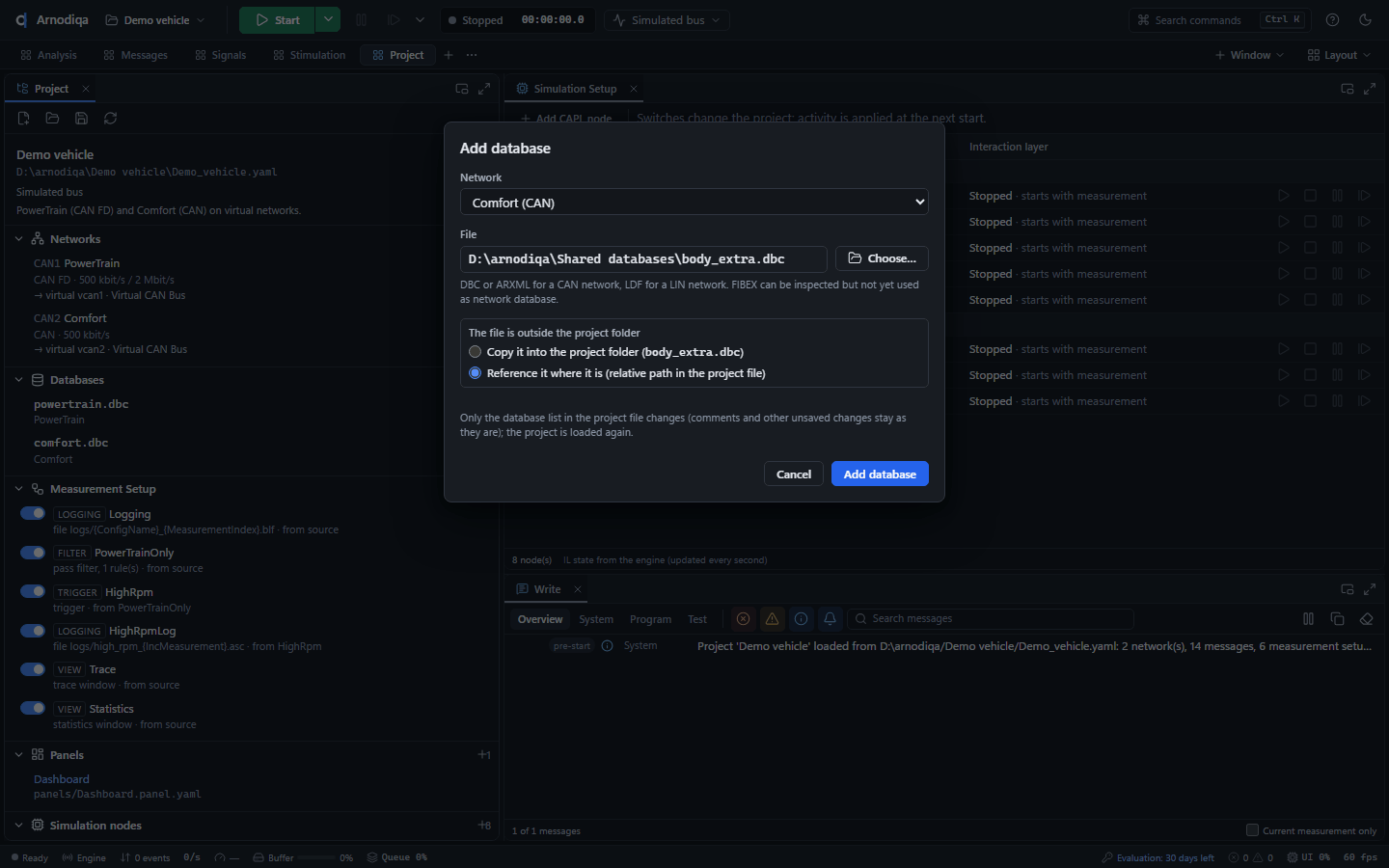Open the Simulated bus dropdown
1389x868 pixels.
[x=667, y=20]
